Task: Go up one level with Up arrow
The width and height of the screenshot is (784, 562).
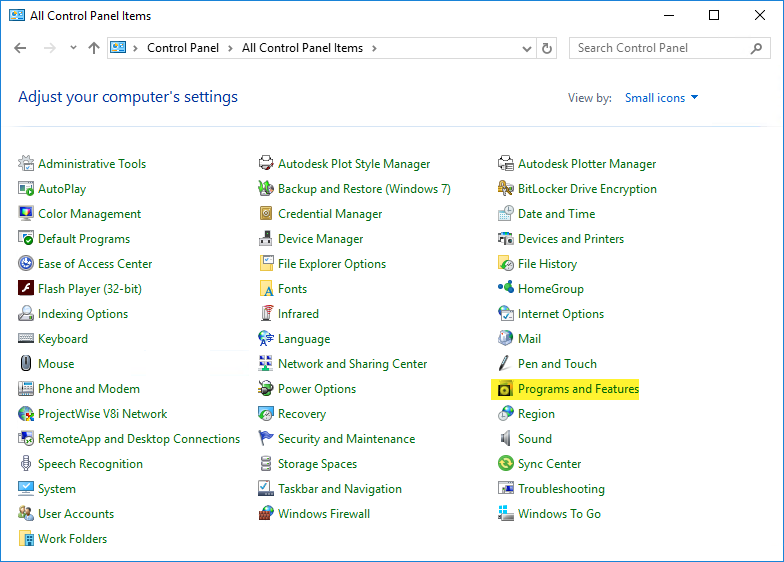Action: [94, 48]
